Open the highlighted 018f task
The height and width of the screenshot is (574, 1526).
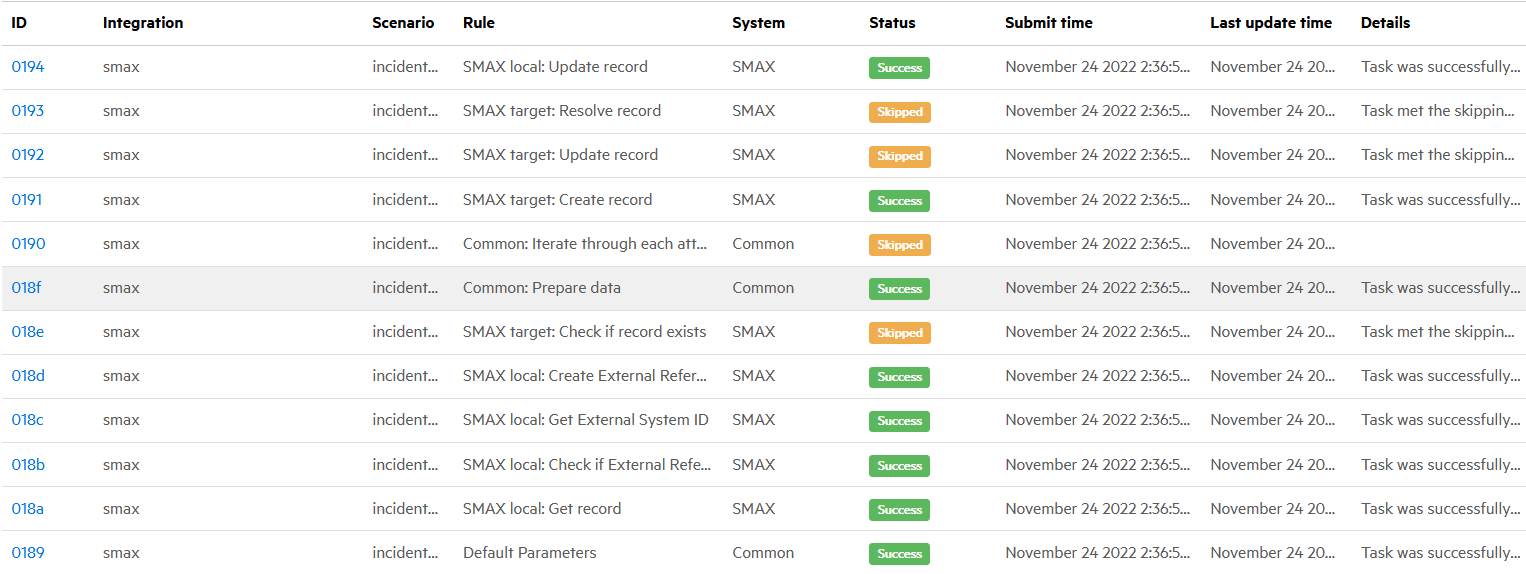tap(26, 288)
